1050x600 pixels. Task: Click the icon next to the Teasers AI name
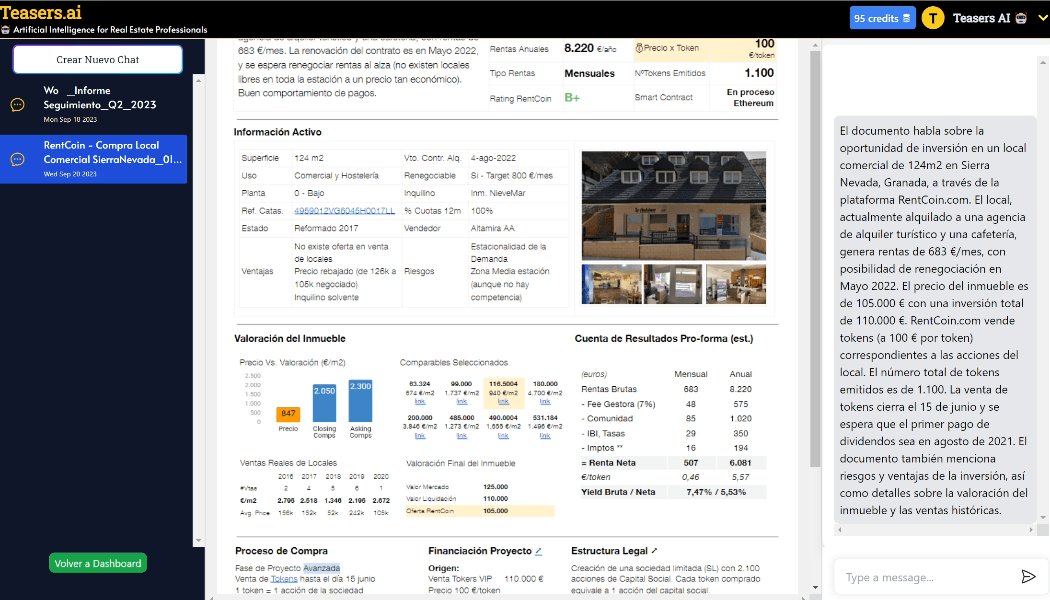tap(1021, 18)
